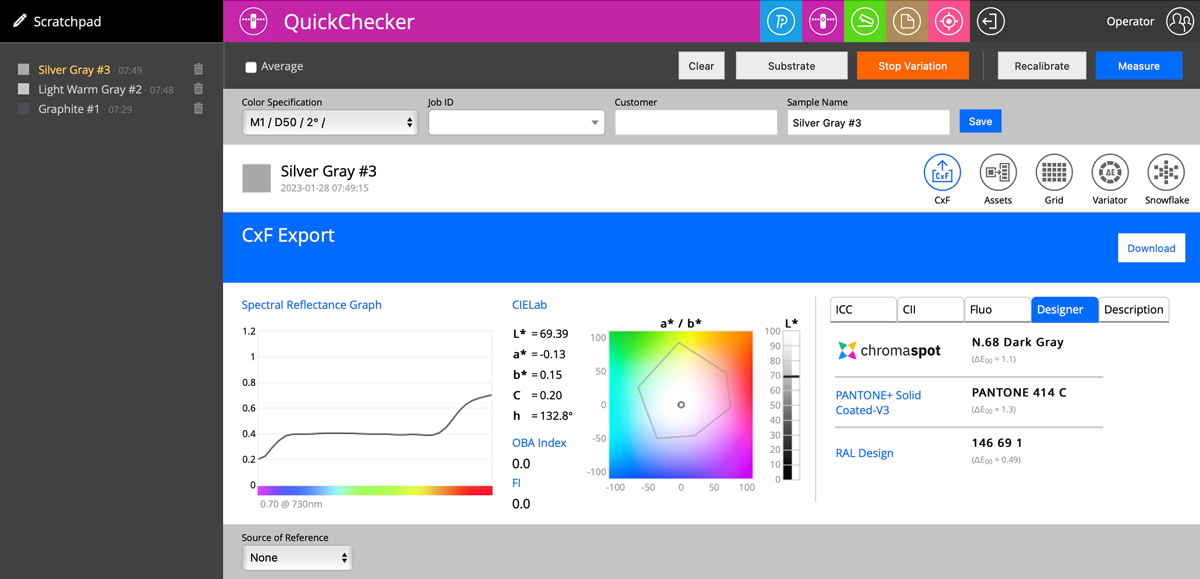
Task: Open the brown document module icon
Action: (906, 21)
